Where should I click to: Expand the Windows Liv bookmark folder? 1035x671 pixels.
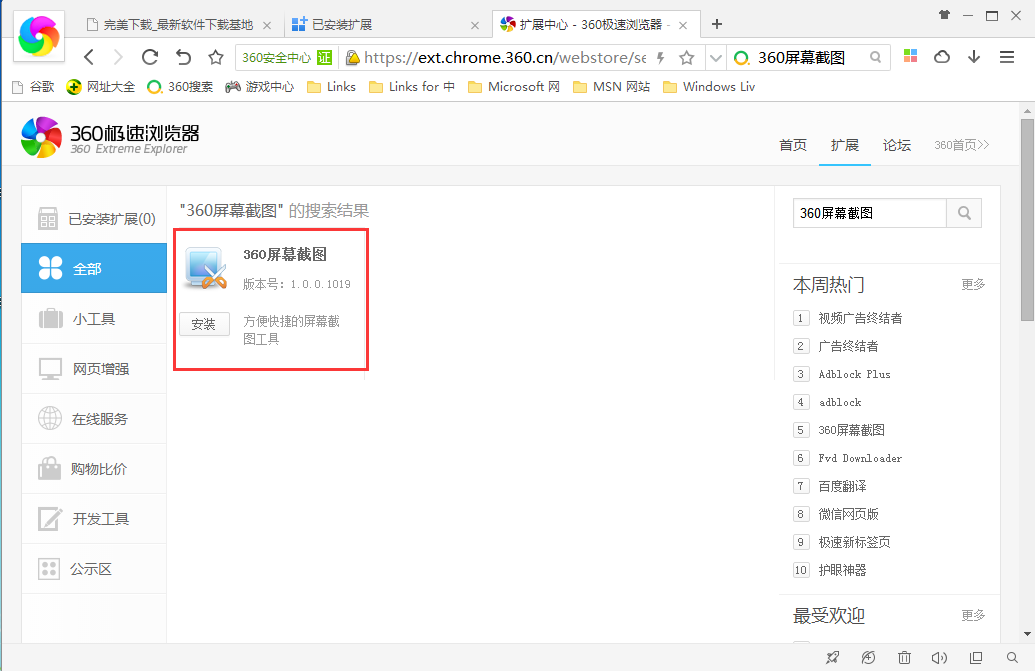click(x=709, y=87)
